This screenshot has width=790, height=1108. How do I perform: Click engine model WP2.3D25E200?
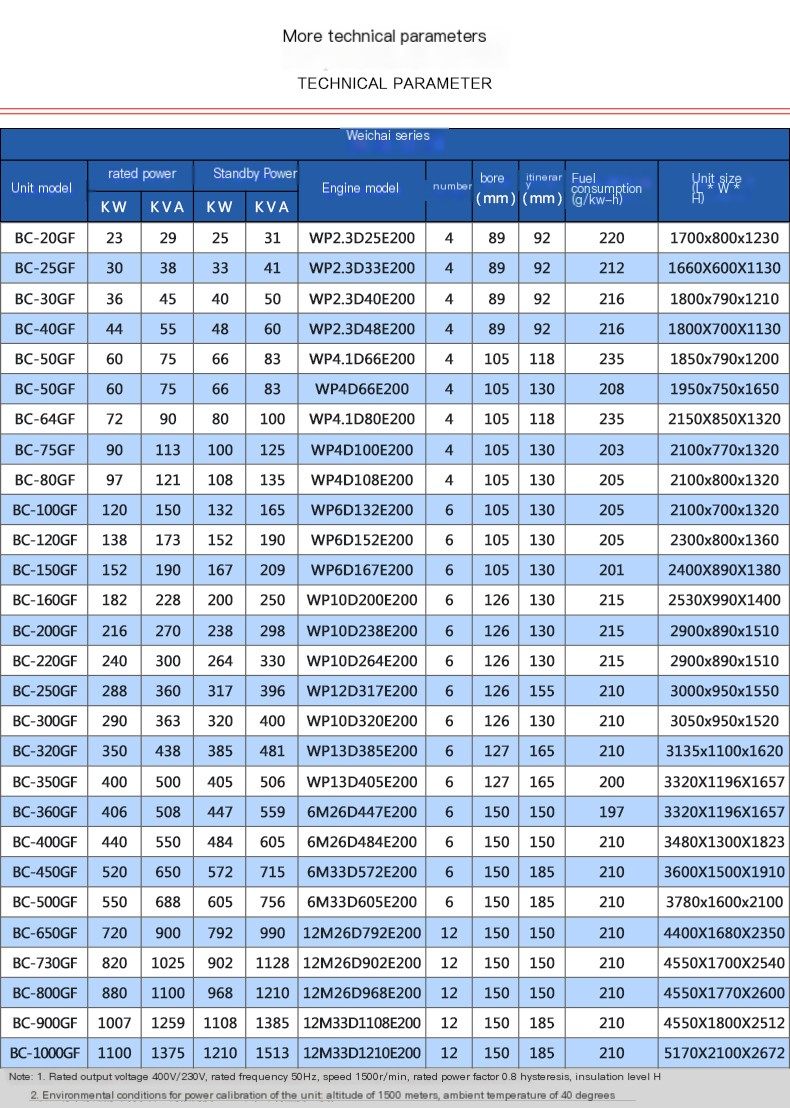[362, 238]
